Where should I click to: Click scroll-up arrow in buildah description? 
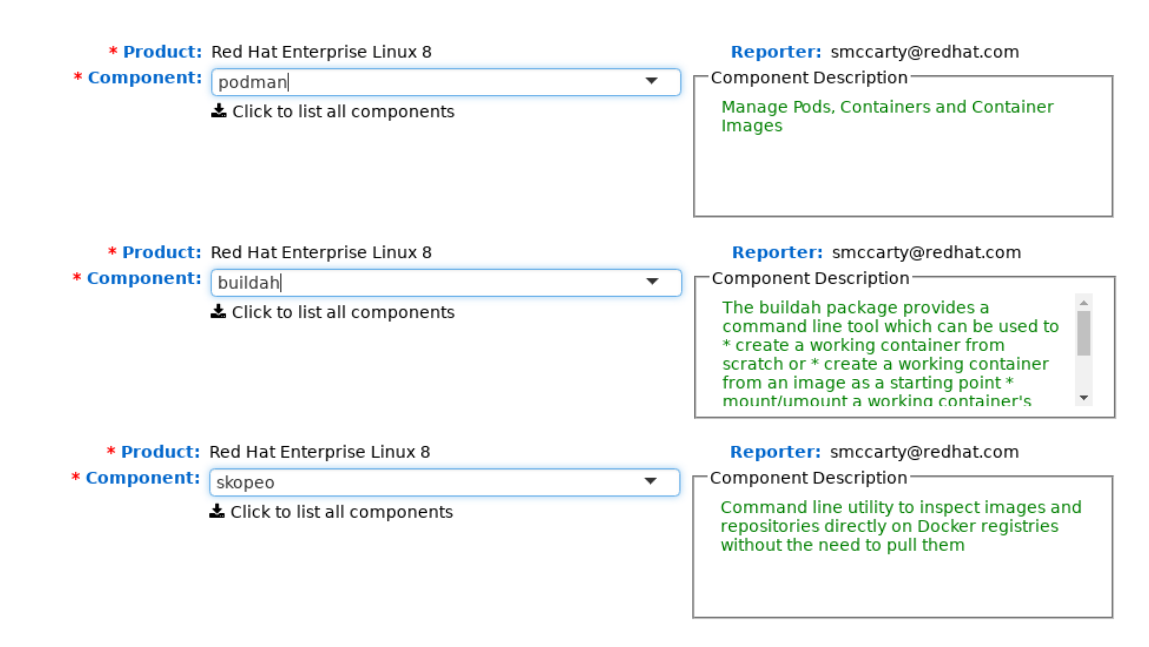pyautogui.click(x=1084, y=301)
